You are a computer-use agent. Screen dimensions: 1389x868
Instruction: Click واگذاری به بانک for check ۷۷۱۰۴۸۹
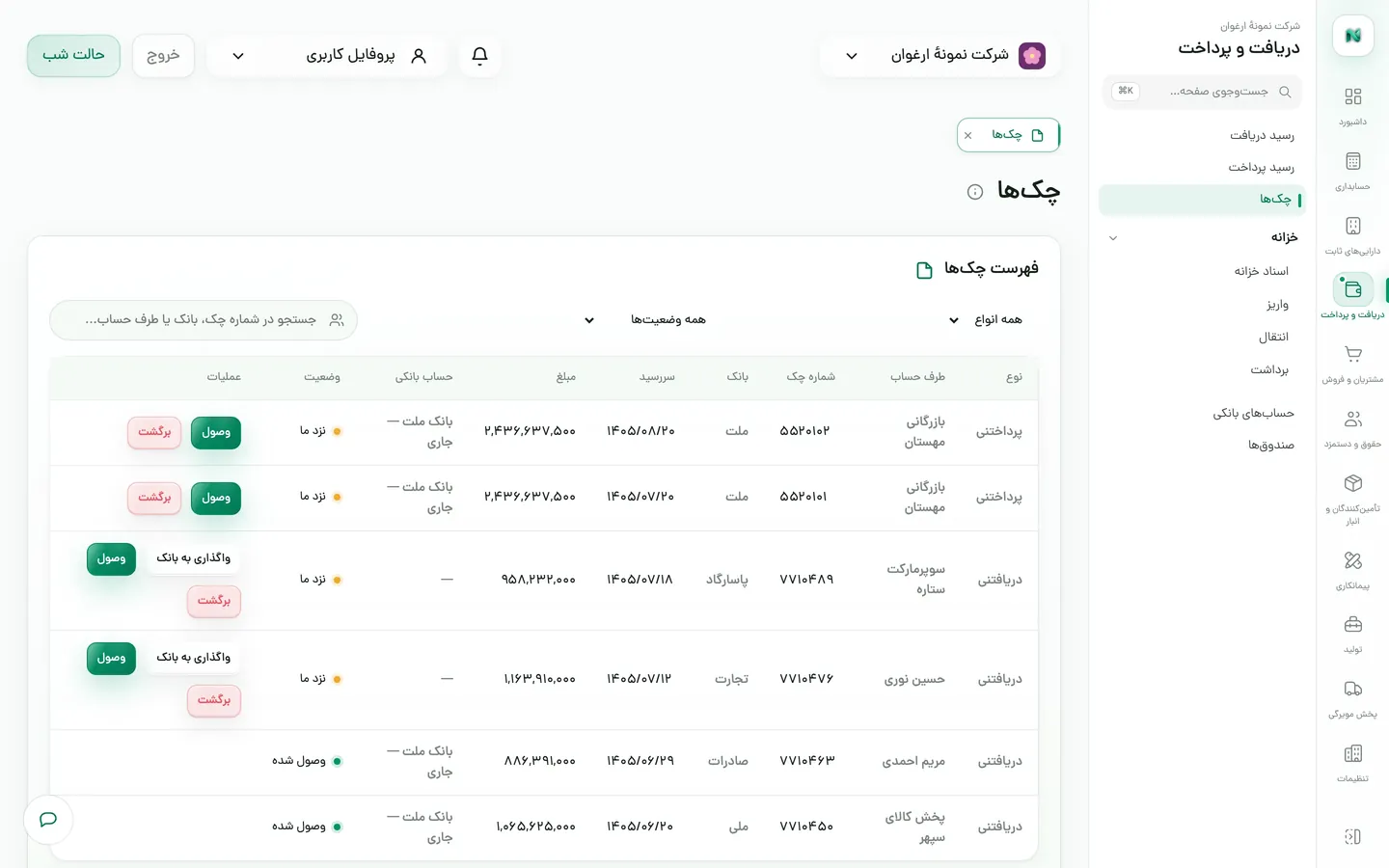click(193, 558)
